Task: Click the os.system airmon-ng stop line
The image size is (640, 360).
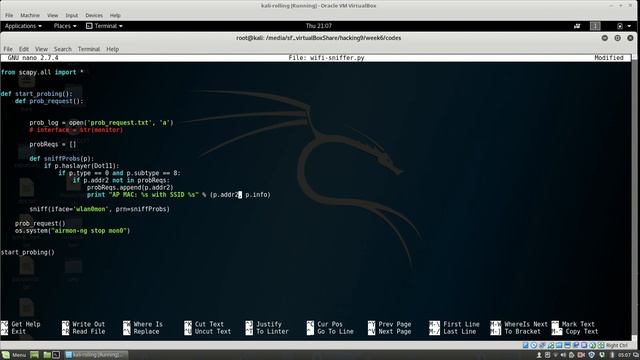Action: 73,231
